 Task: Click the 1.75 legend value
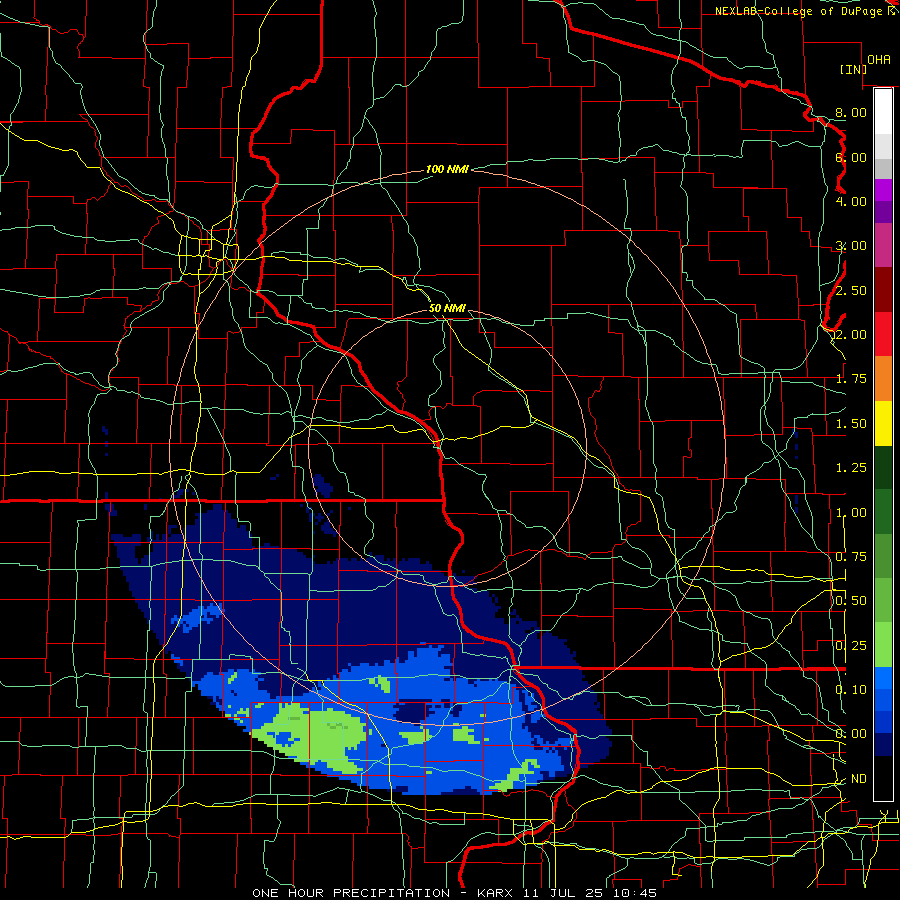(x=851, y=379)
